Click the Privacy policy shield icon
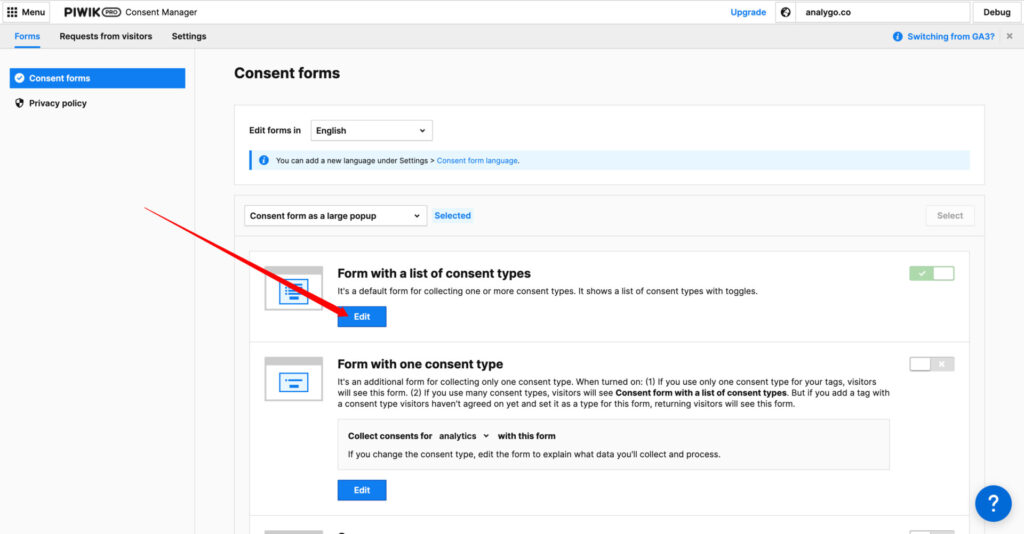1024x534 pixels. pos(20,103)
